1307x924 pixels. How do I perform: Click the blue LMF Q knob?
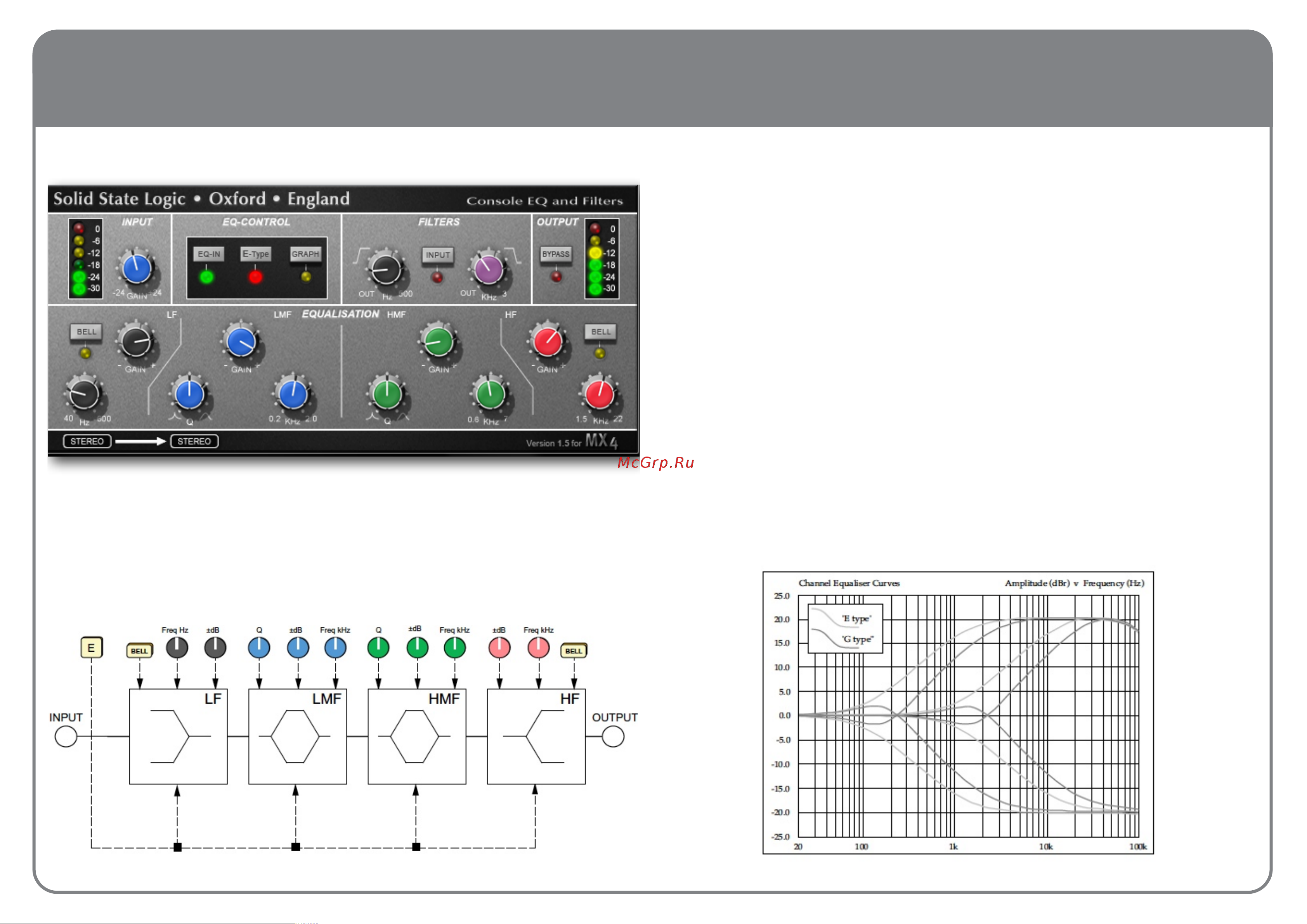[189, 394]
